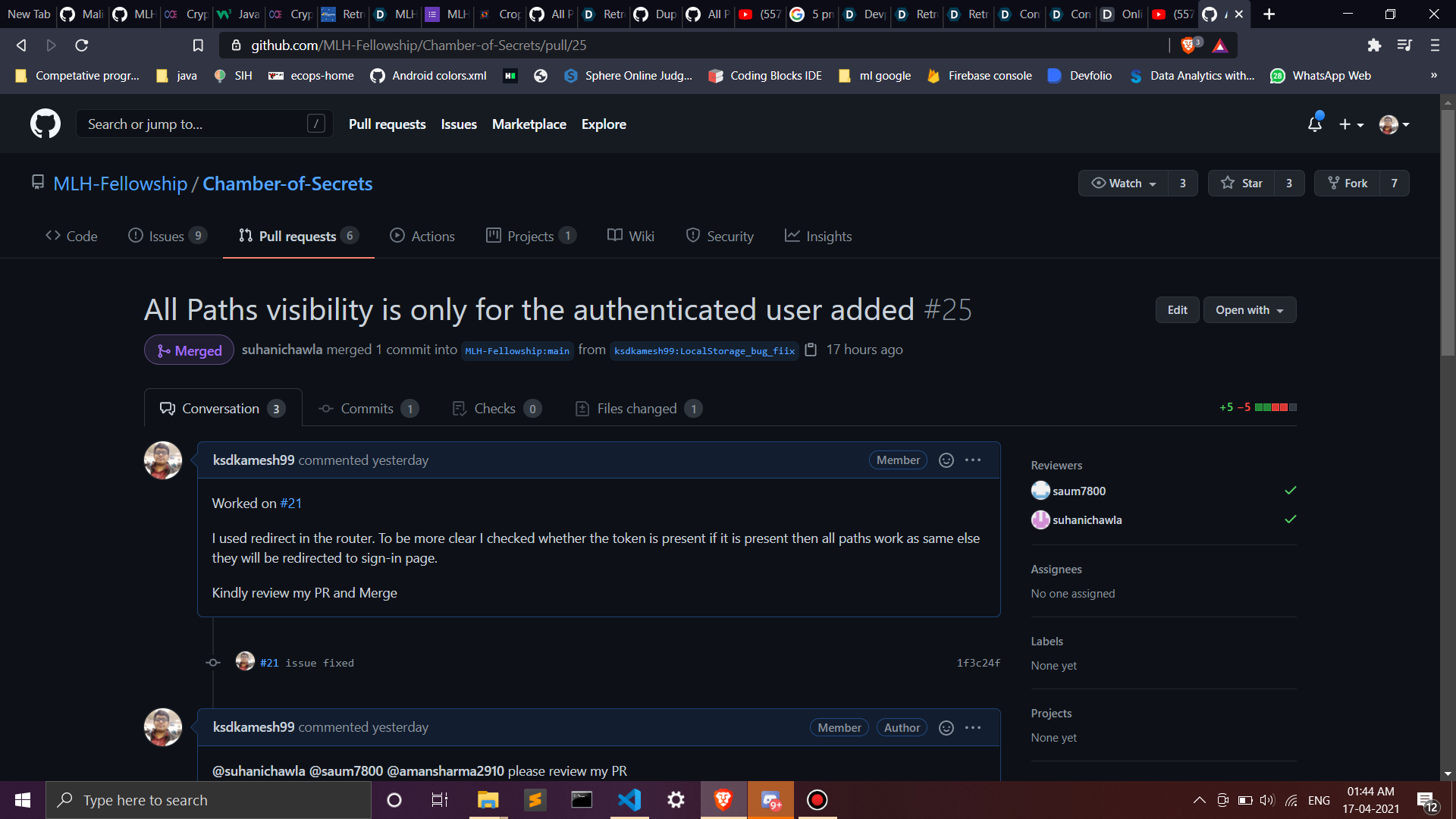This screenshot has height=819, width=1456.
Task: Copy the head branch name clipboard icon
Action: (x=811, y=350)
